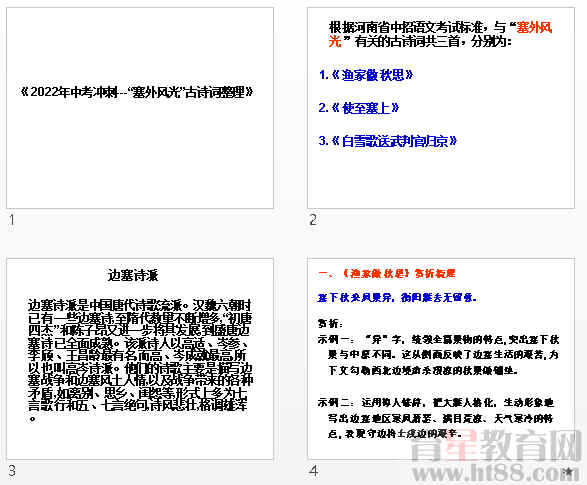The image size is (587, 485).
Task: Select slide 3 thumbnail titled 边塞诗派
Action: click(140, 359)
